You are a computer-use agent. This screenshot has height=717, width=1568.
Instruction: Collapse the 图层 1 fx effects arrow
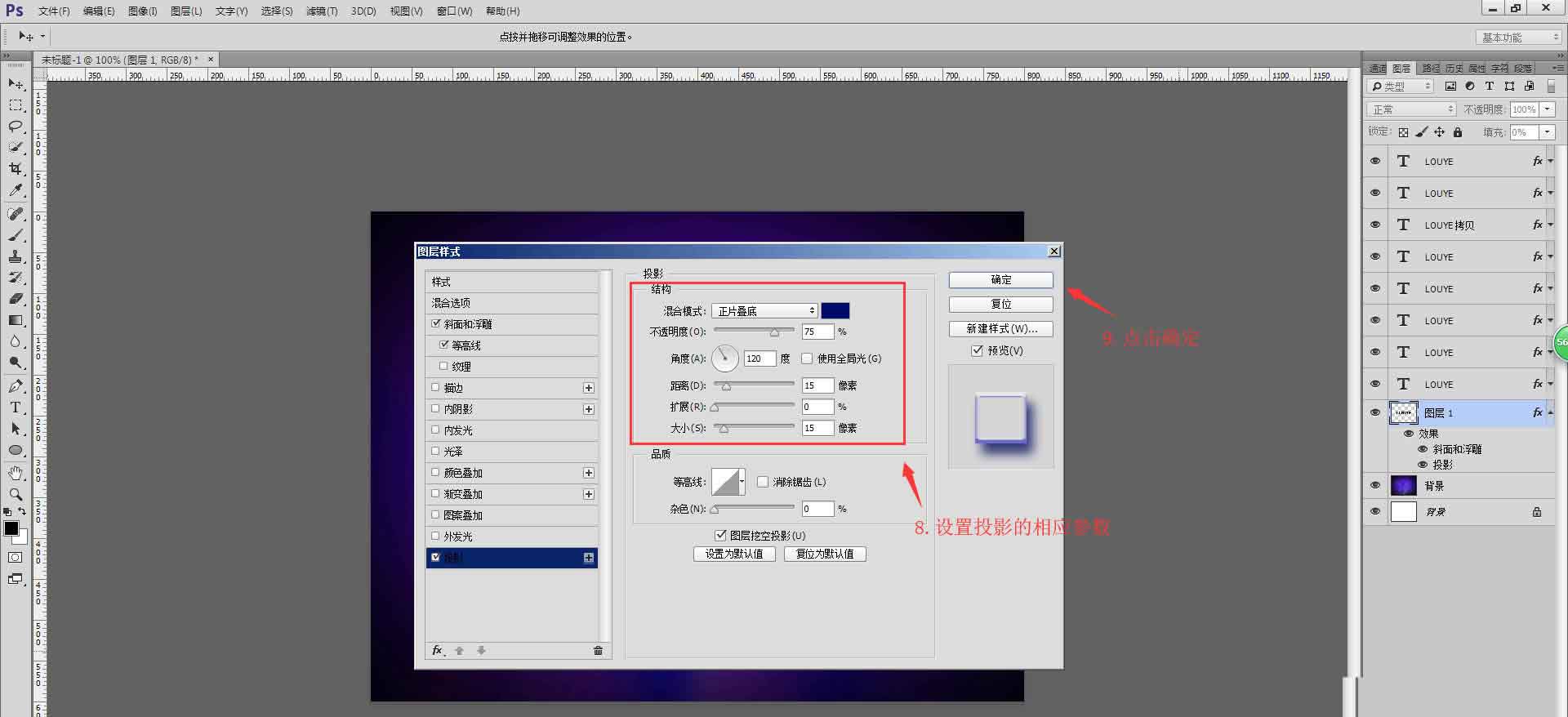click(1550, 413)
